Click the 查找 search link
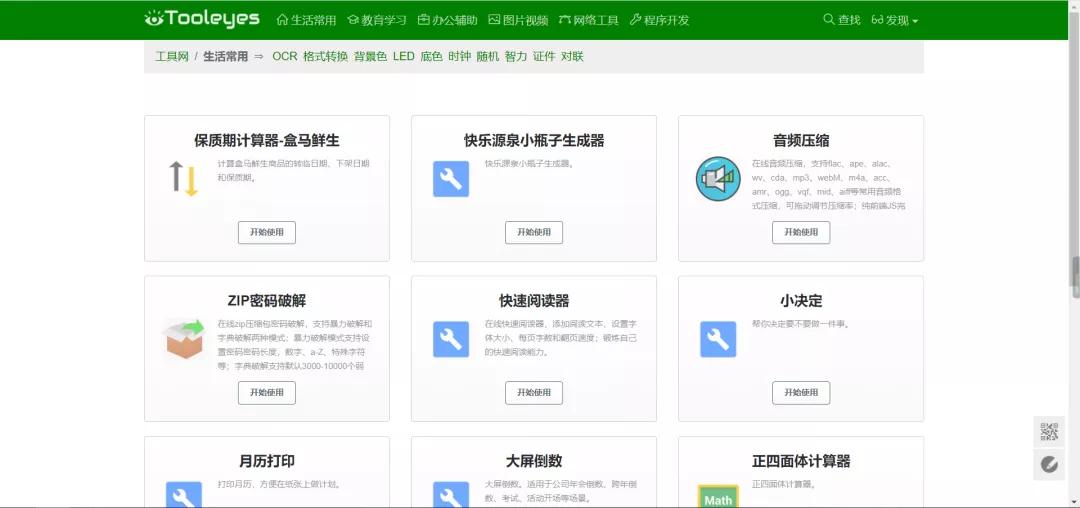This screenshot has width=1080, height=508. (842, 20)
